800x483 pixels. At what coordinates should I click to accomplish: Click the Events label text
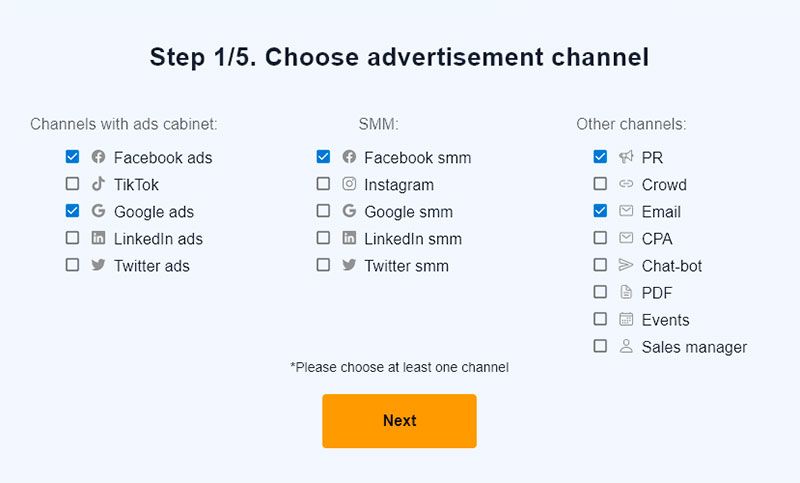pyautogui.click(x=665, y=320)
